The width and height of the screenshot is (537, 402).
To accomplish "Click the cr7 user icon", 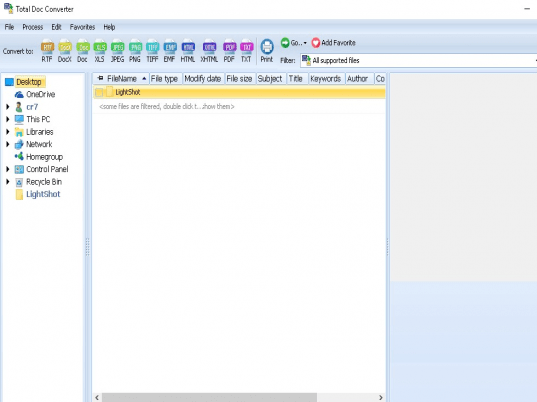I will [19, 107].
